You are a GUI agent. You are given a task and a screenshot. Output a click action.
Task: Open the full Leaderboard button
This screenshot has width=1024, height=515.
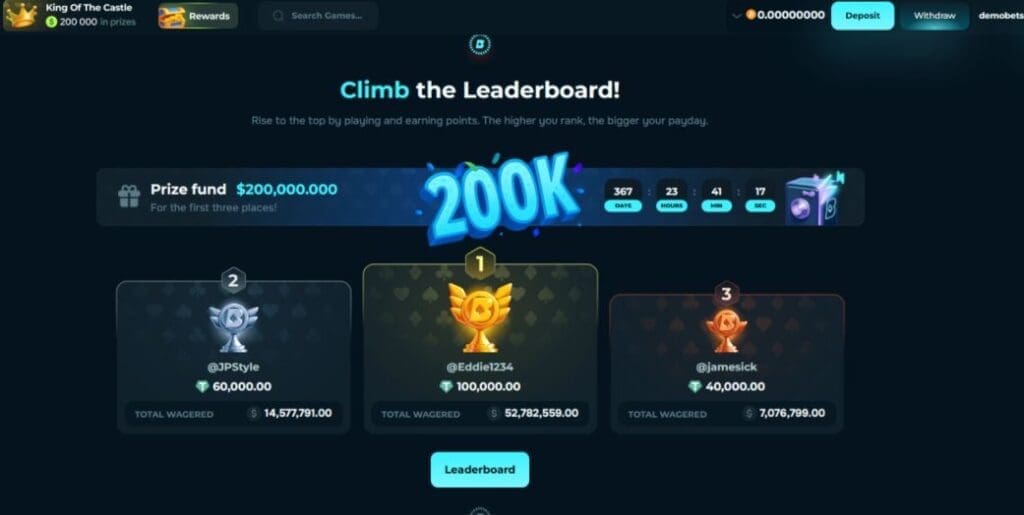tap(480, 469)
